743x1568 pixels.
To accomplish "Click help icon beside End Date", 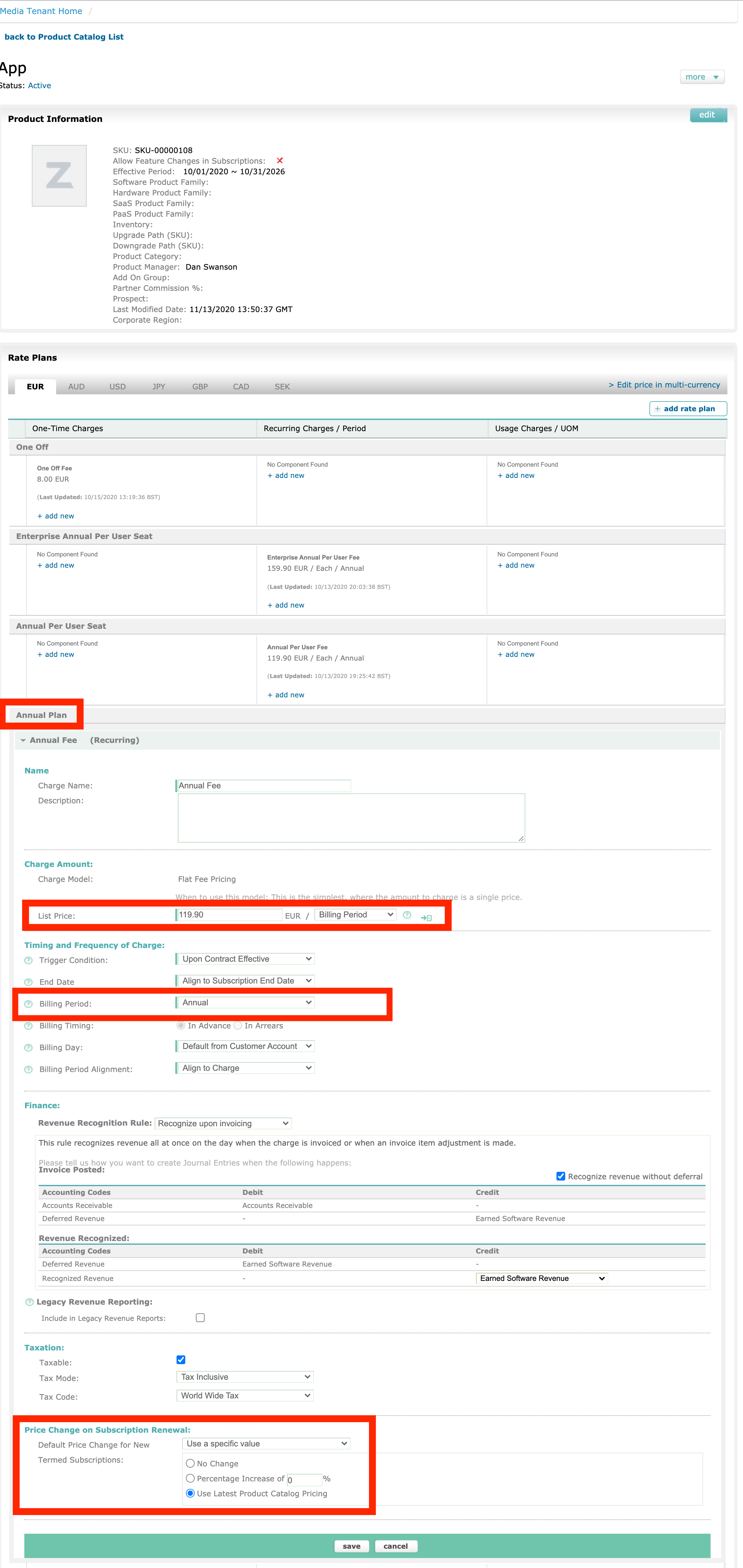I will point(28,983).
